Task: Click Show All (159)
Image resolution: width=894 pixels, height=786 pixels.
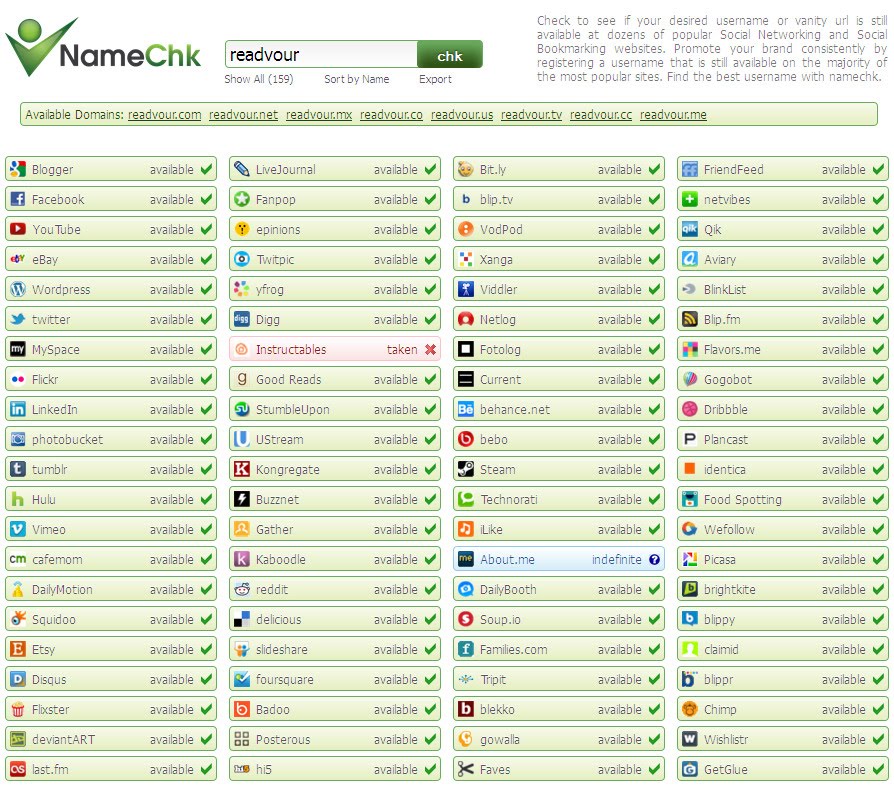Action: (x=258, y=79)
